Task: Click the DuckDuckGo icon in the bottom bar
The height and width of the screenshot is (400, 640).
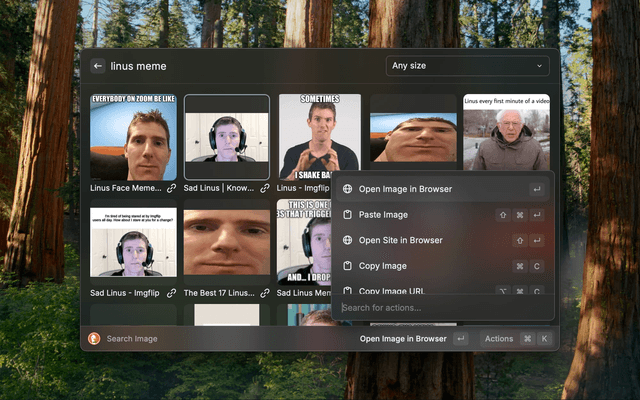Action: pyautogui.click(x=95, y=339)
